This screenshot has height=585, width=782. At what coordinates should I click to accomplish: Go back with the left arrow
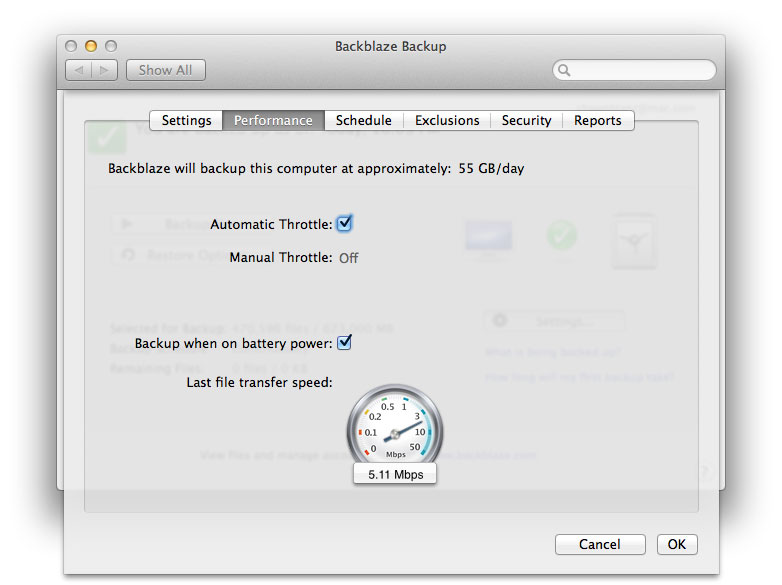click(x=79, y=70)
